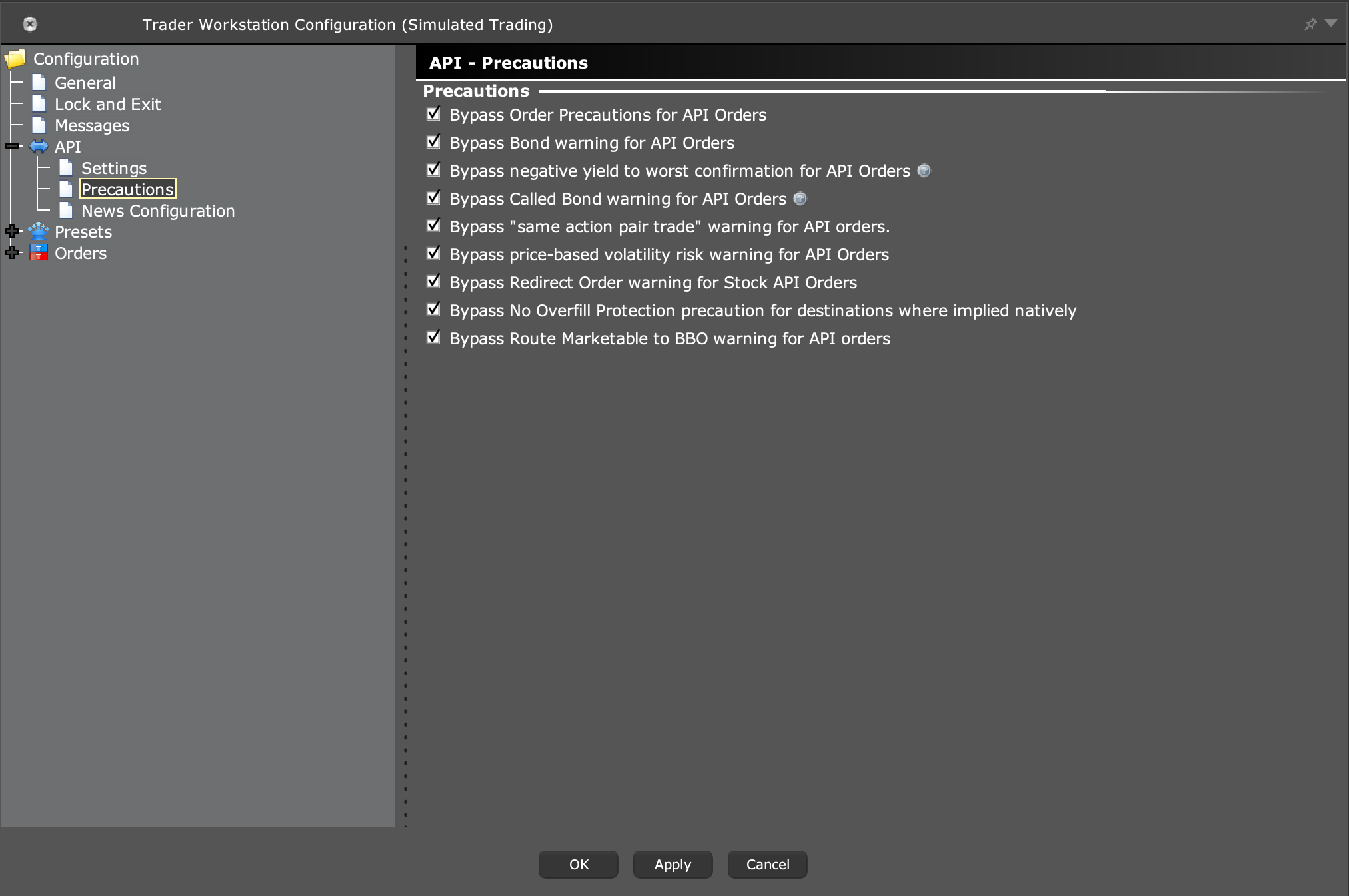Click the OK button
Viewport: 1349px width, 896px height.
(579, 864)
